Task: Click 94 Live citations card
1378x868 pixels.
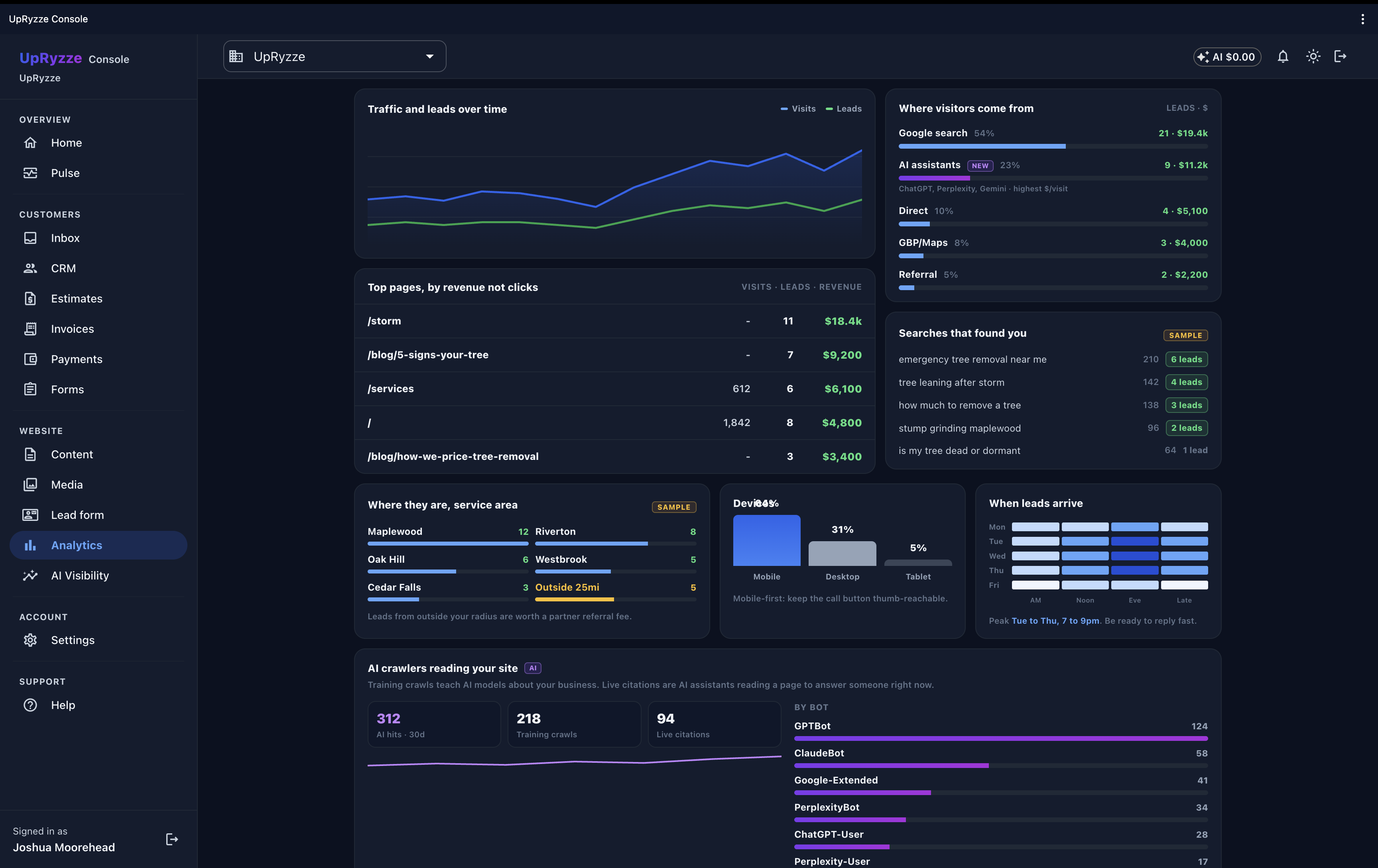Action: point(714,725)
